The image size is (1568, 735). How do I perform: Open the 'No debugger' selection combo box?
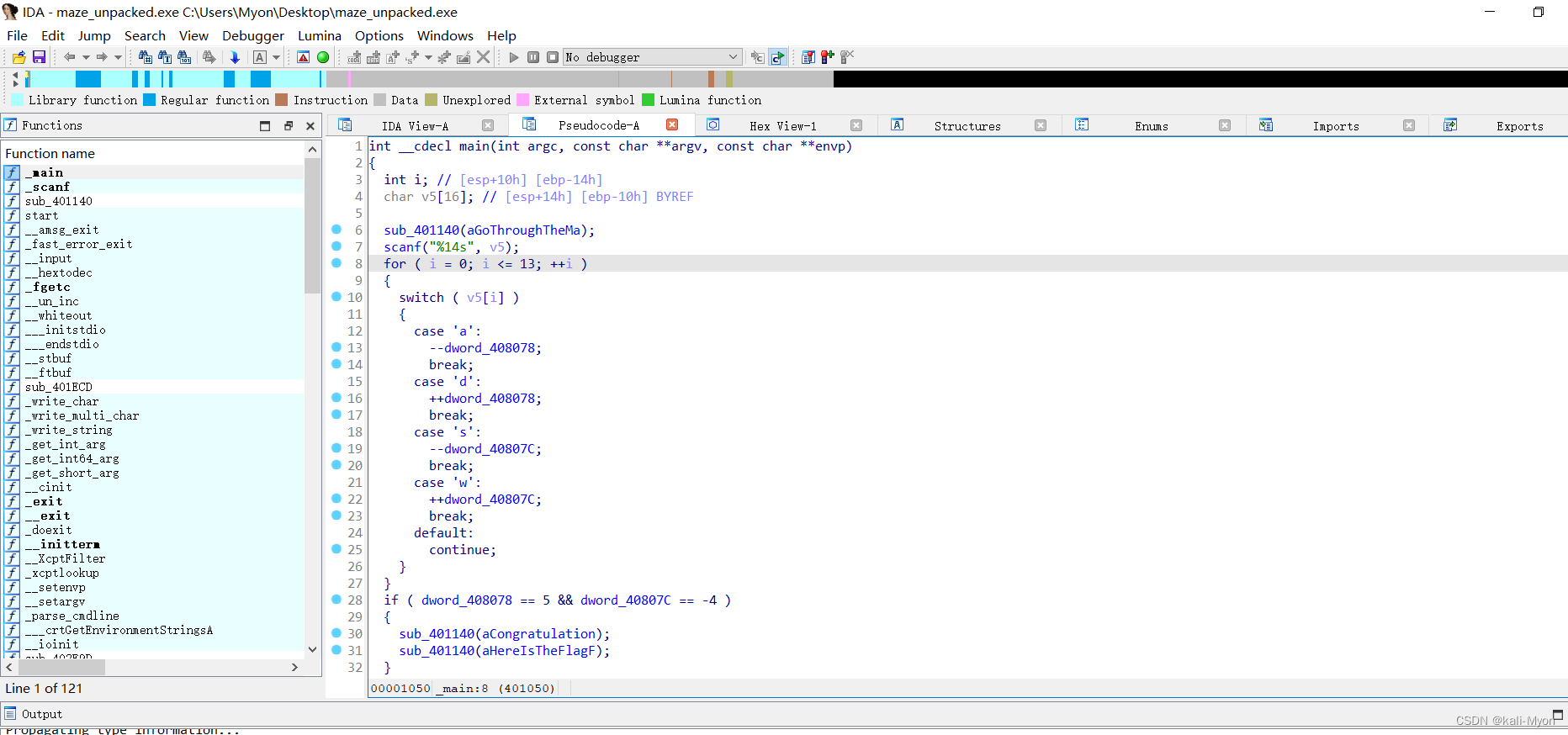point(652,57)
